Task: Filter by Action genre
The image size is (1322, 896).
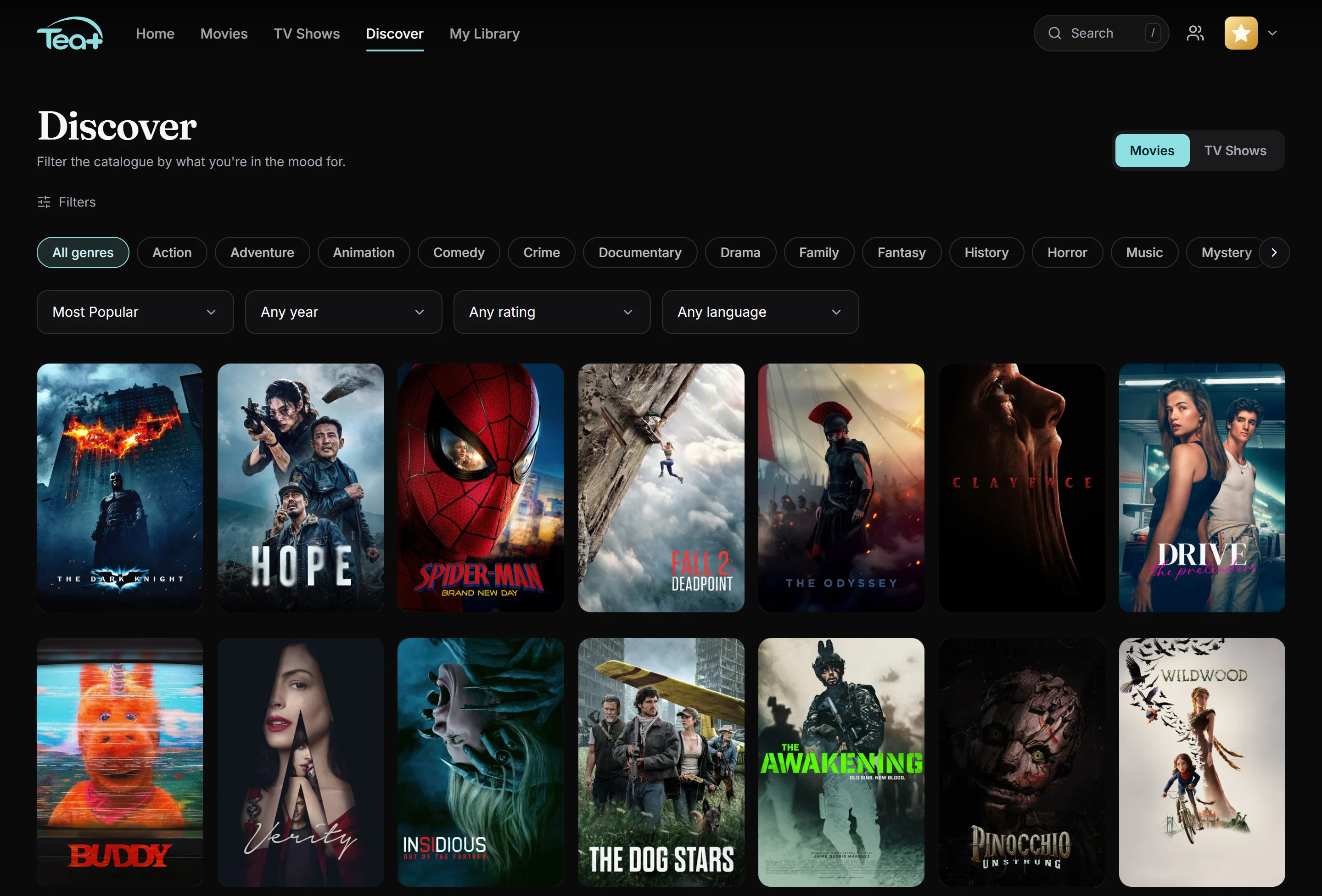Action: click(172, 252)
